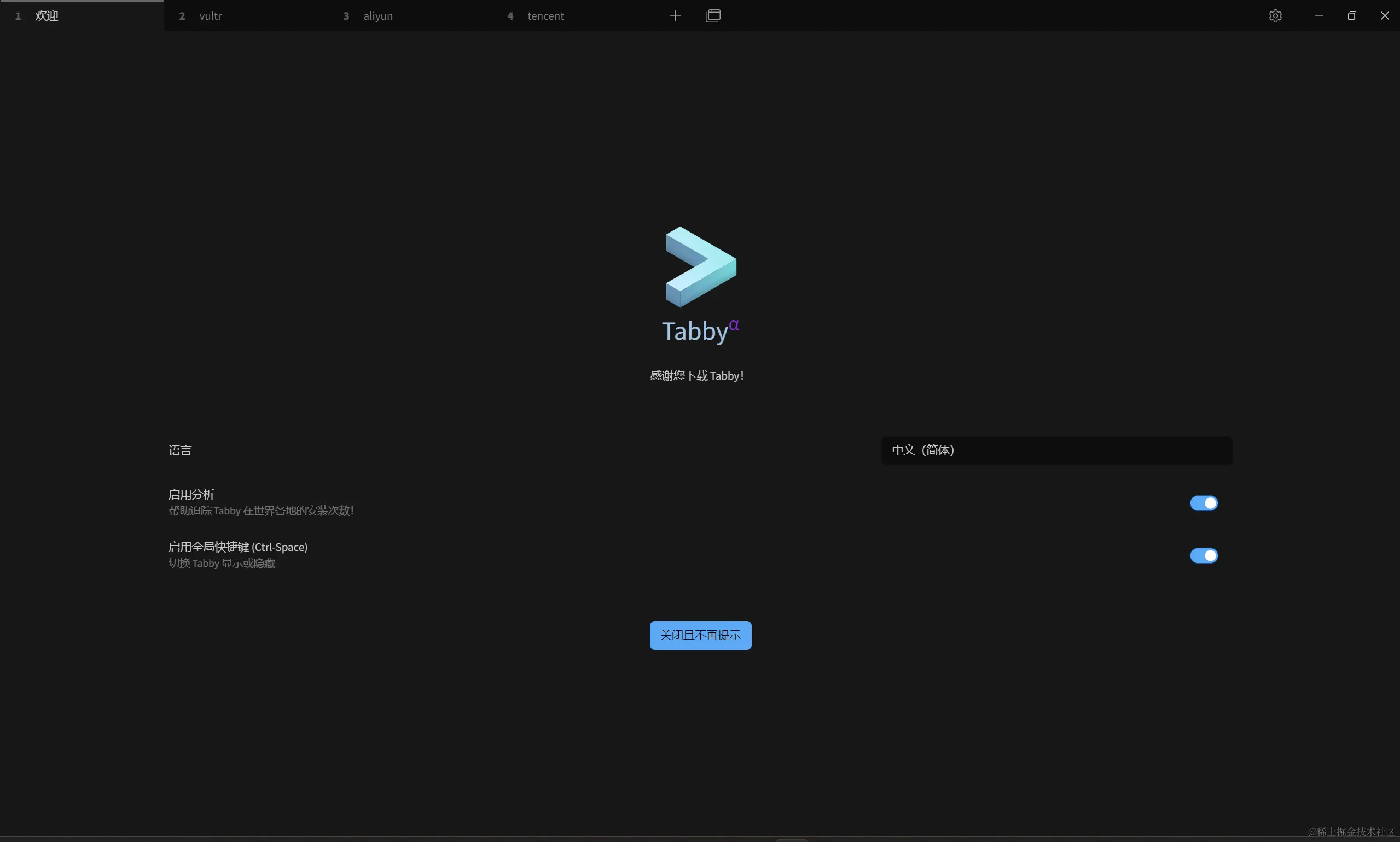Image resolution: width=1400 pixels, height=842 pixels.
Task: Minimize the Tabby window
Action: 1319,16
